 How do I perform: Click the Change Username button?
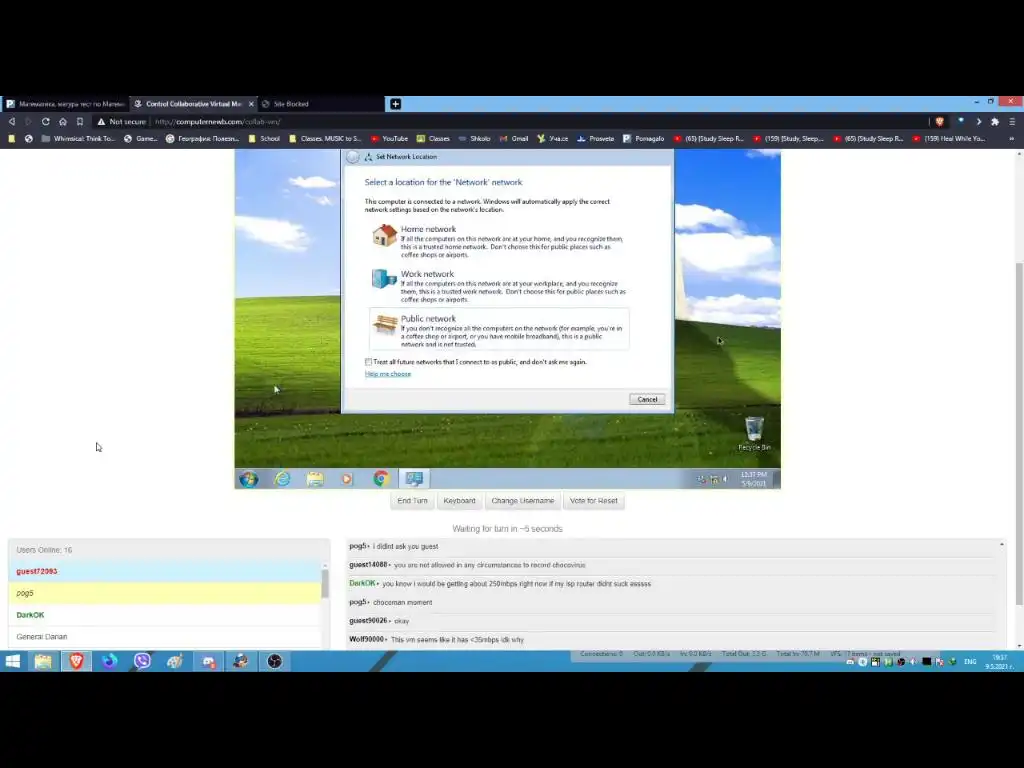point(522,501)
